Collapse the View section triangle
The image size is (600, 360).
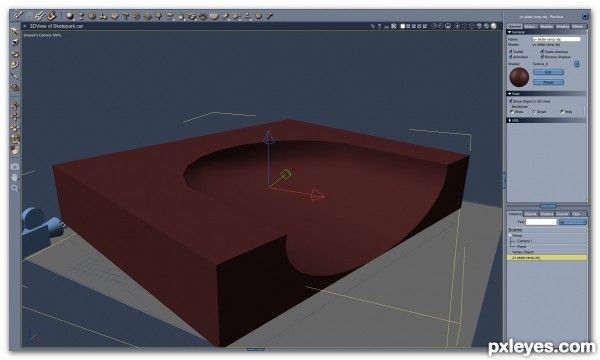pyautogui.click(x=510, y=94)
